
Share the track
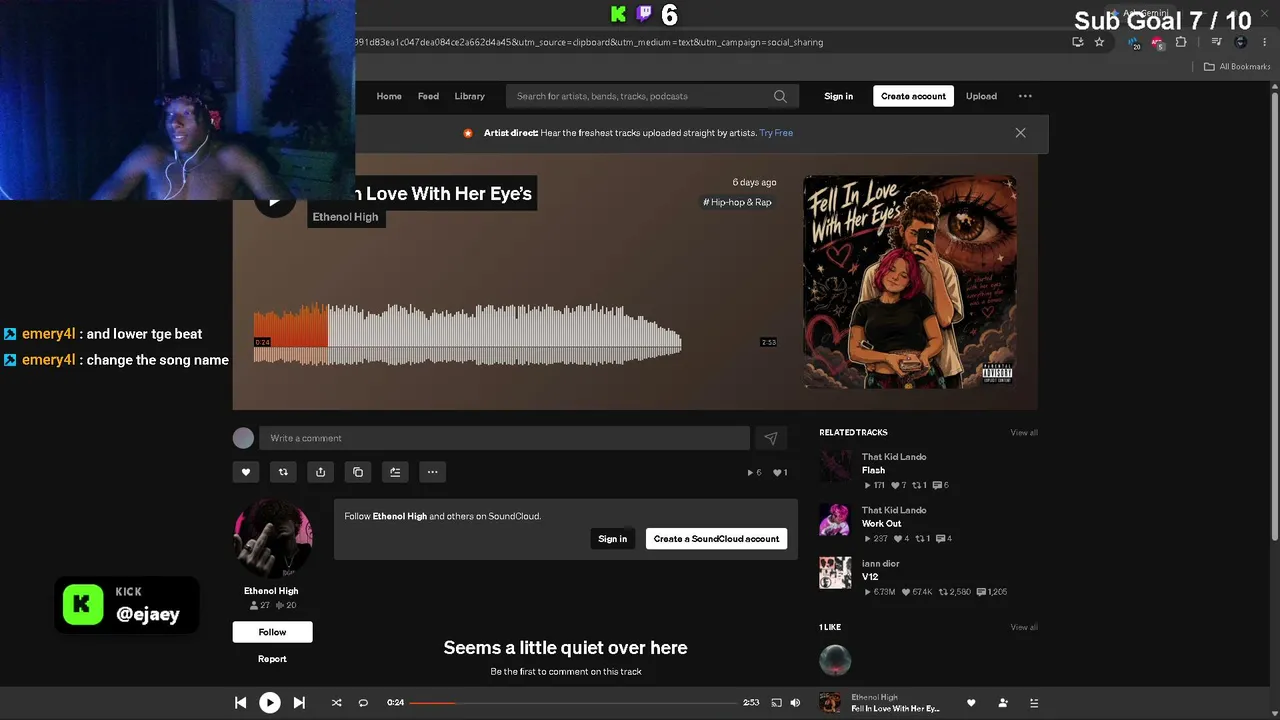coord(320,472)
